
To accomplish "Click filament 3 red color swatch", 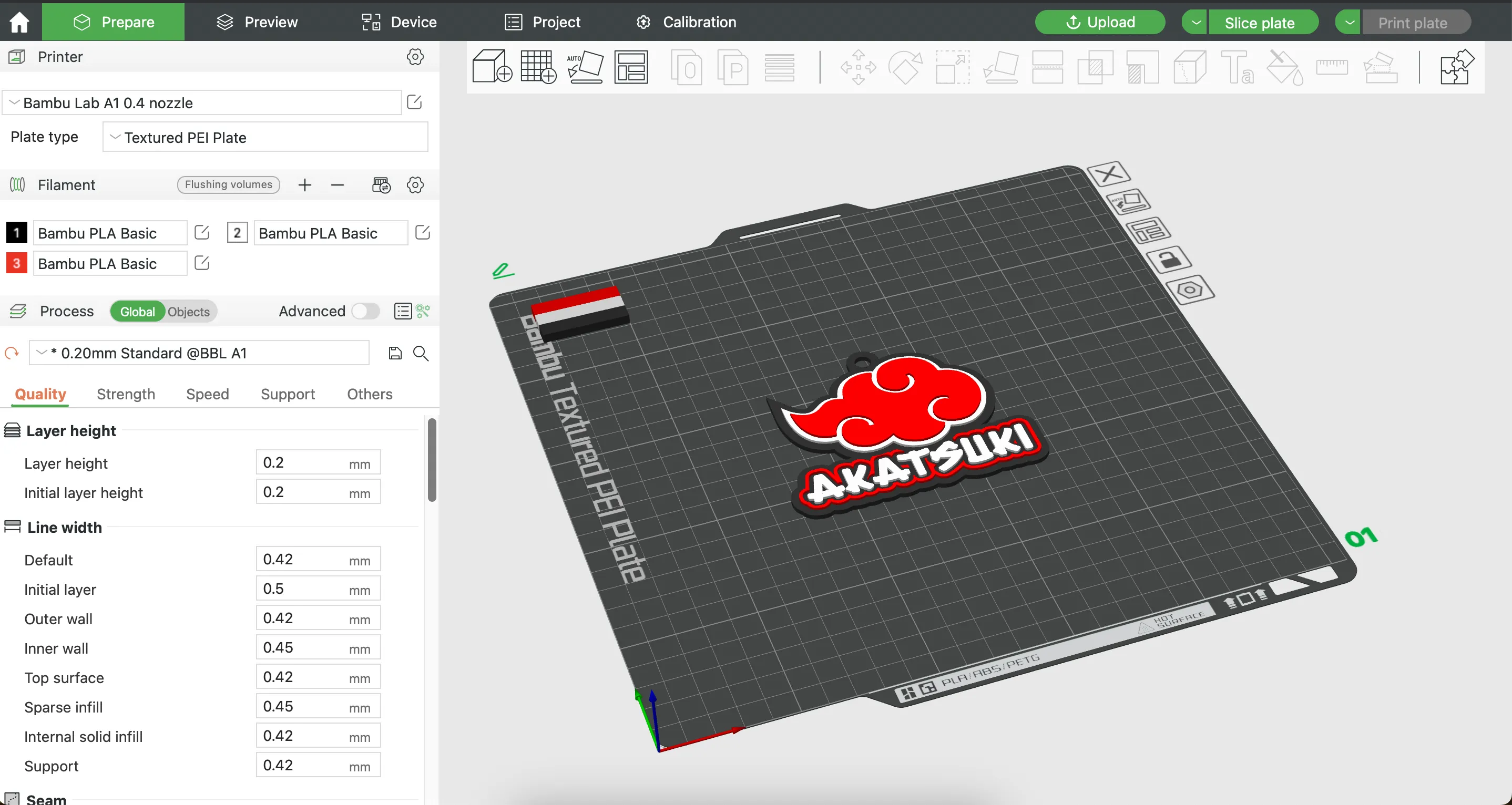I will (16, 263).
